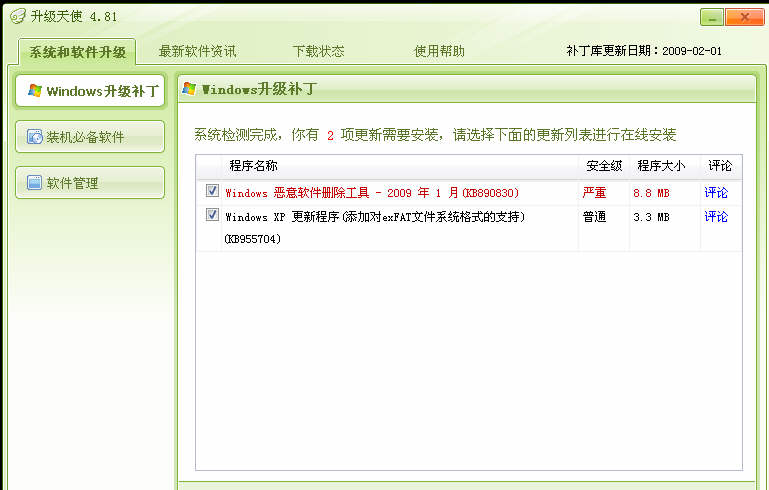Click the 补丁库更新日期 2009-02-01 label
Viewport: 769px width, 490px height.
tap(644, 51)
